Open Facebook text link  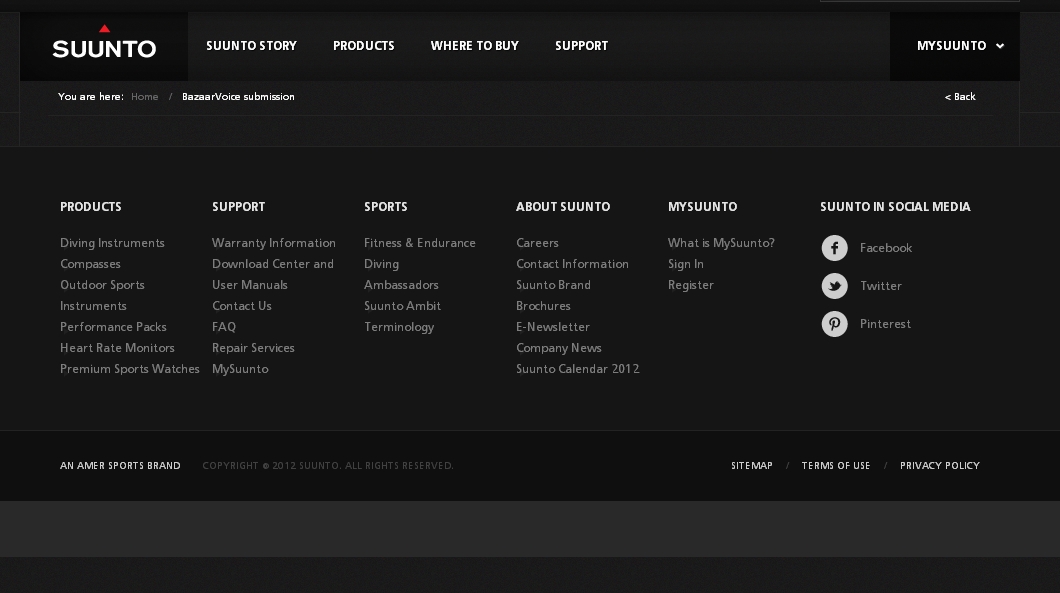click(886, 248)
